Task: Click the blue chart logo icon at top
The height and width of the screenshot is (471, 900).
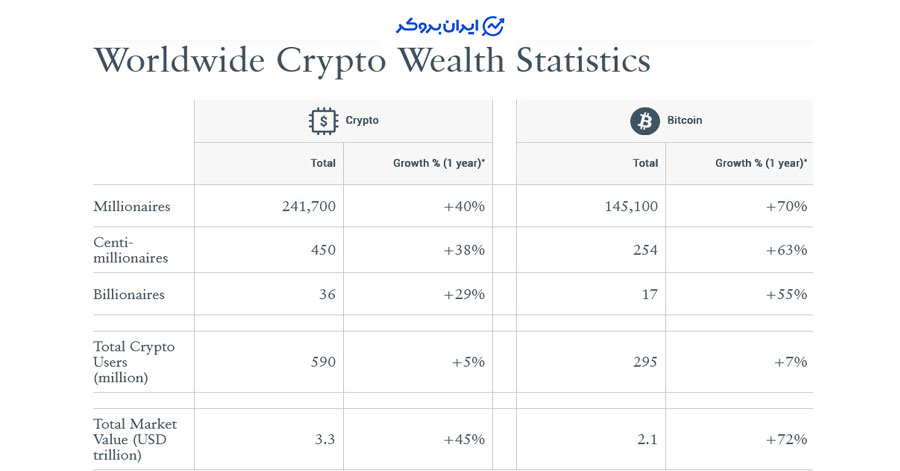Action: coord(493,26)
